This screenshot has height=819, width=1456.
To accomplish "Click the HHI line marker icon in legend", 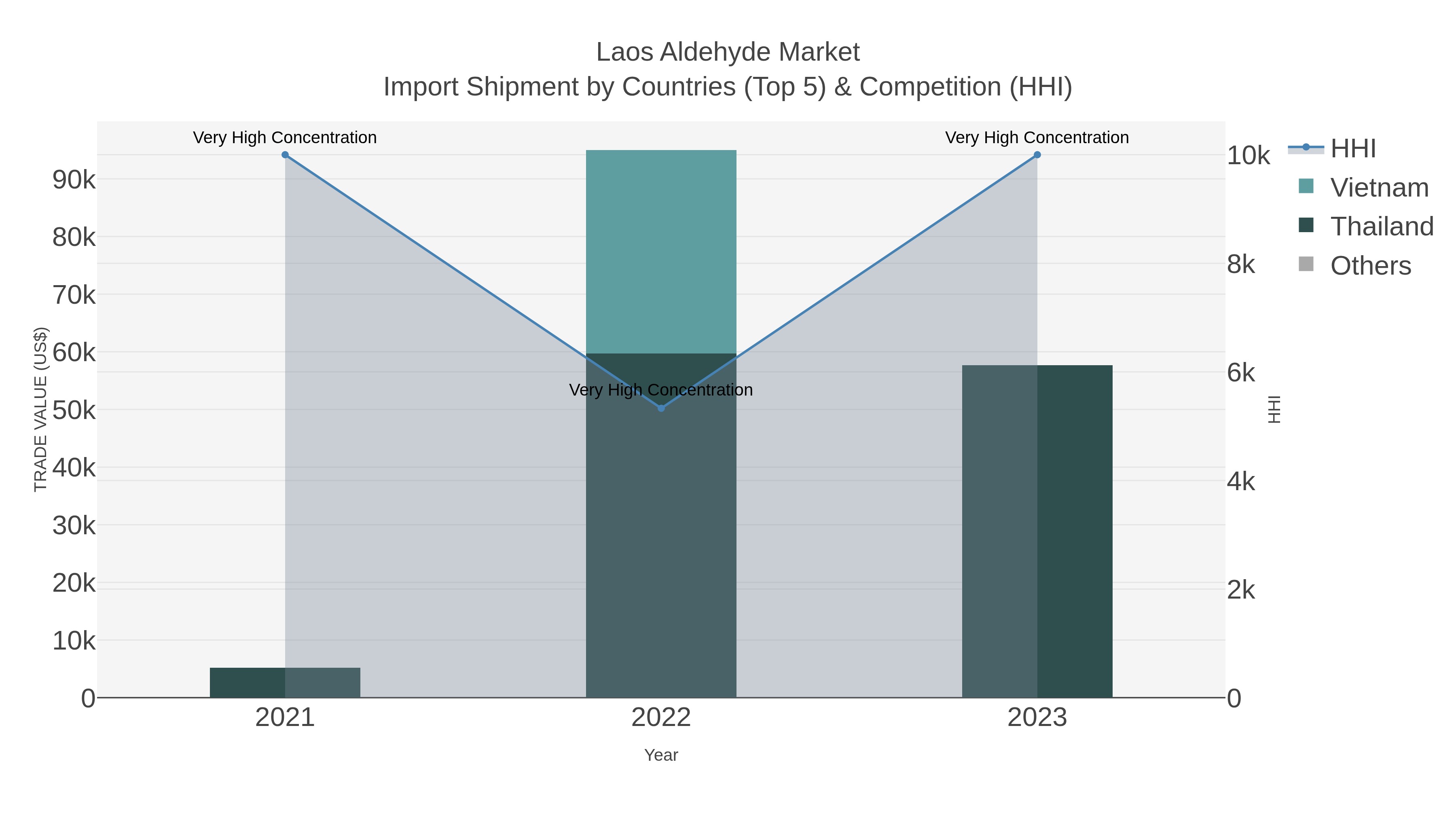I will pyautogui.click(x=1306, y=148).
